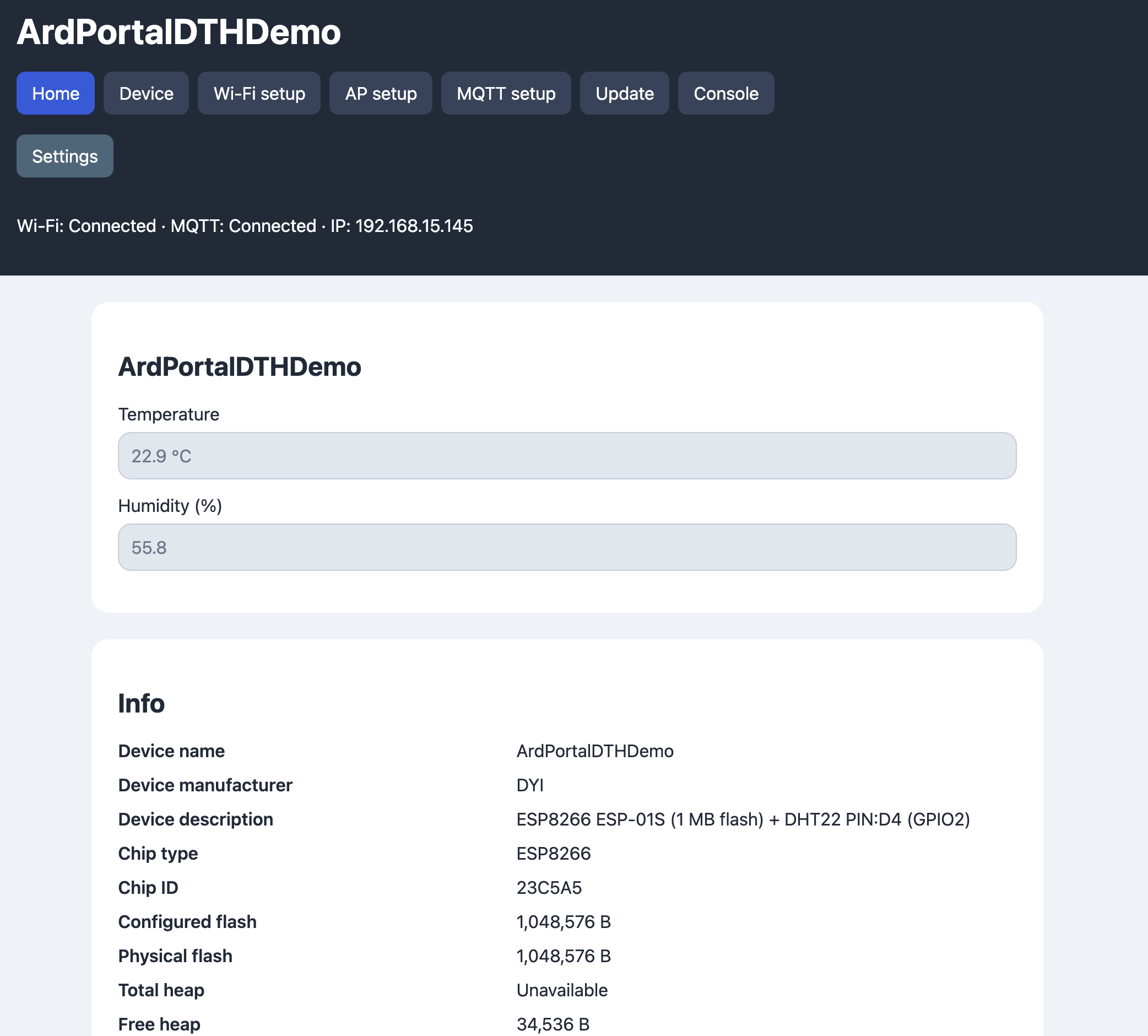This screenshot has width=1148, height=1036.
Task: Click the Temperature field showing 22.9 °C
Action: coord(567,456)
